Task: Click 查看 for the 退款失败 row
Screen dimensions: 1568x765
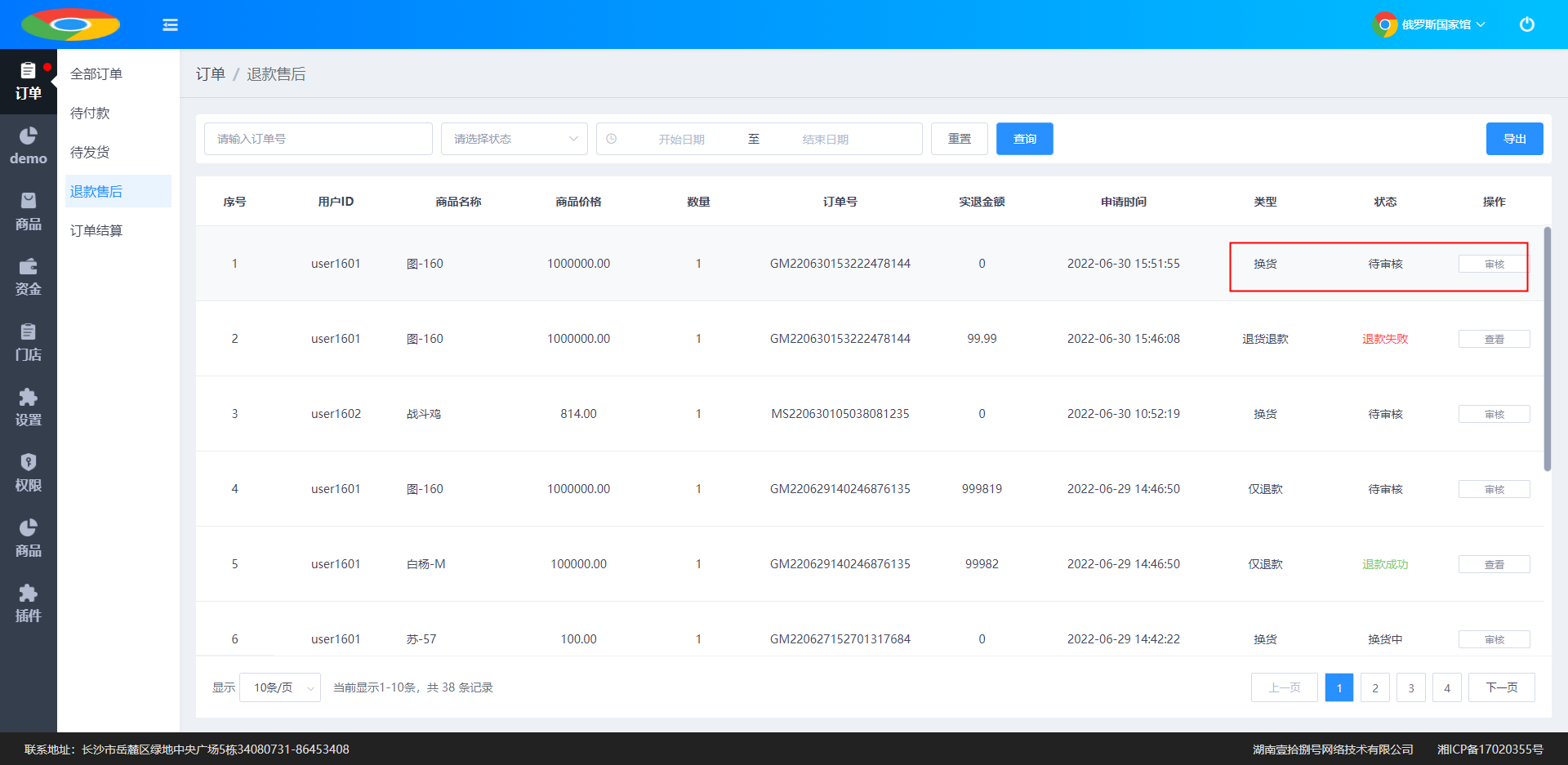Action: 1494,339
